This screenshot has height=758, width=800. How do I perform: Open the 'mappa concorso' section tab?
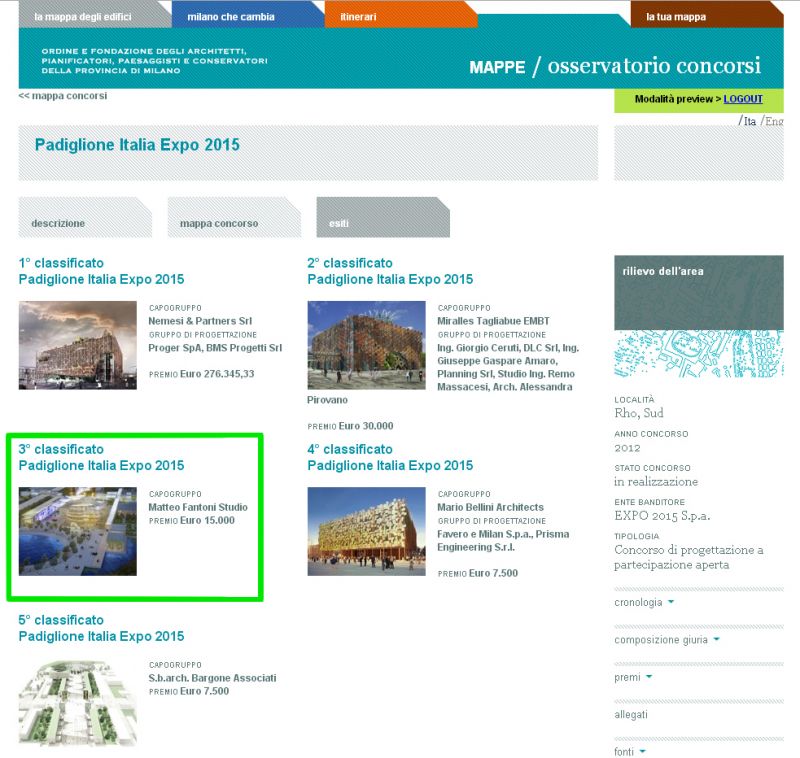(219, 223)
